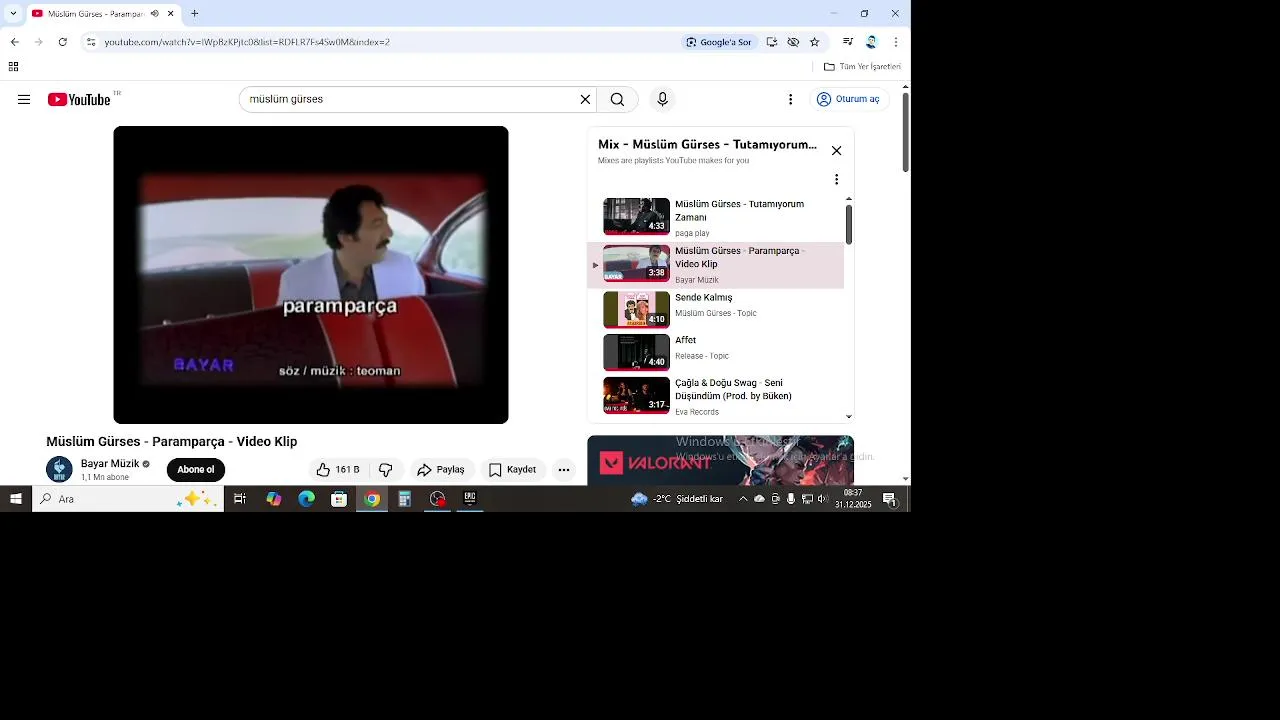The image size is (1280, 720).
Task: Share the video with Paylaş button
Action: click(x=441, y=470)
